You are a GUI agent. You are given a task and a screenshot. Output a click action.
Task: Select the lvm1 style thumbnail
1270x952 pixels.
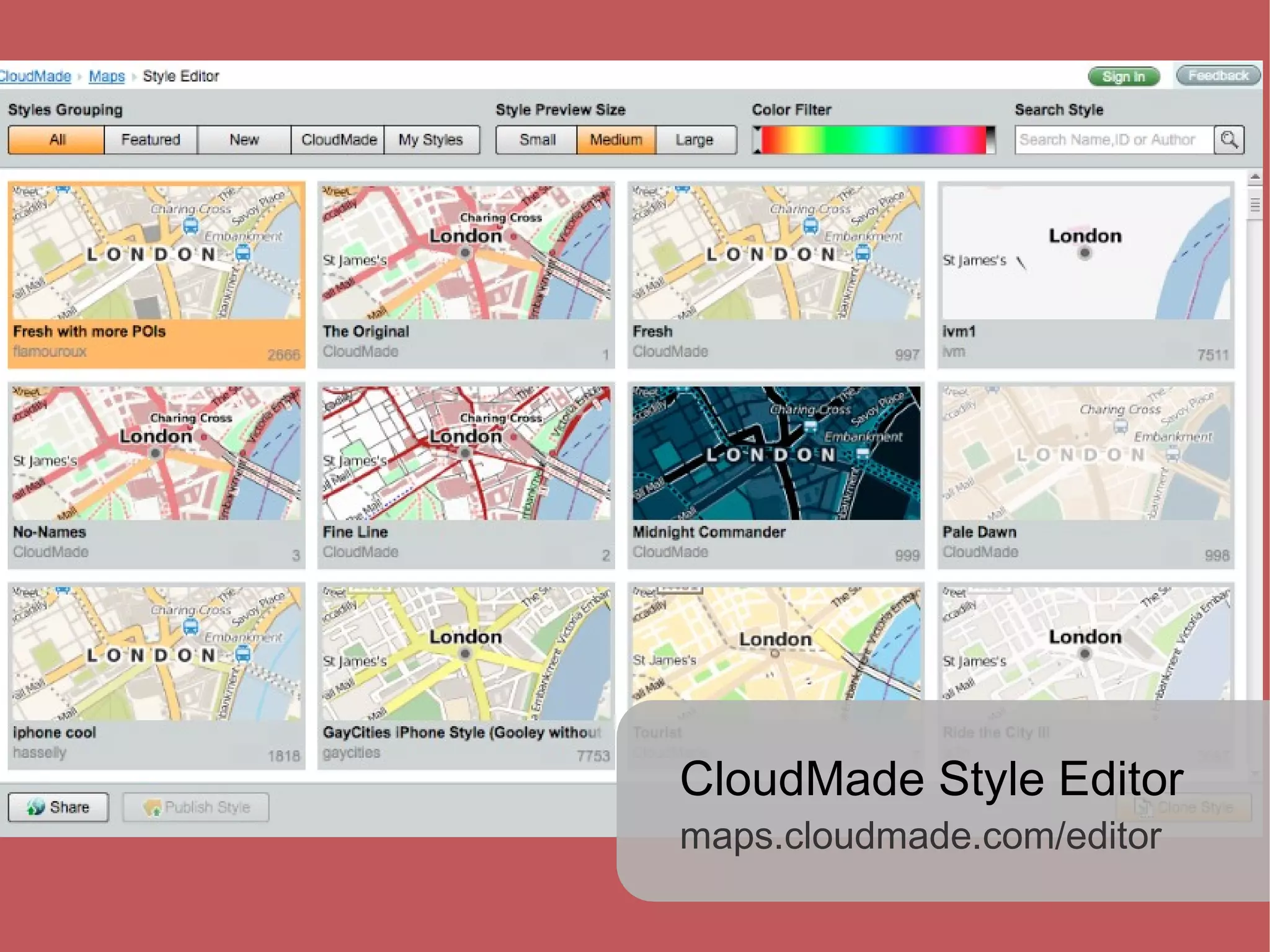1086,275
